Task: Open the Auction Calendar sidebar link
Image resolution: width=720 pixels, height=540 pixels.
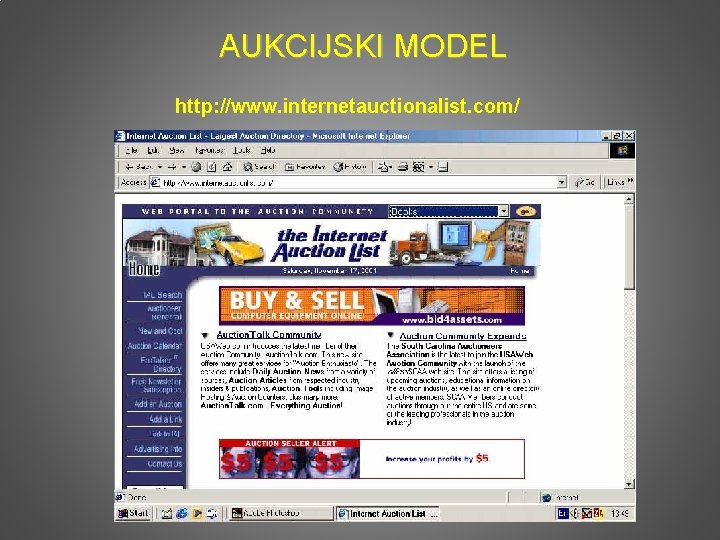Action: coord(155,346)
